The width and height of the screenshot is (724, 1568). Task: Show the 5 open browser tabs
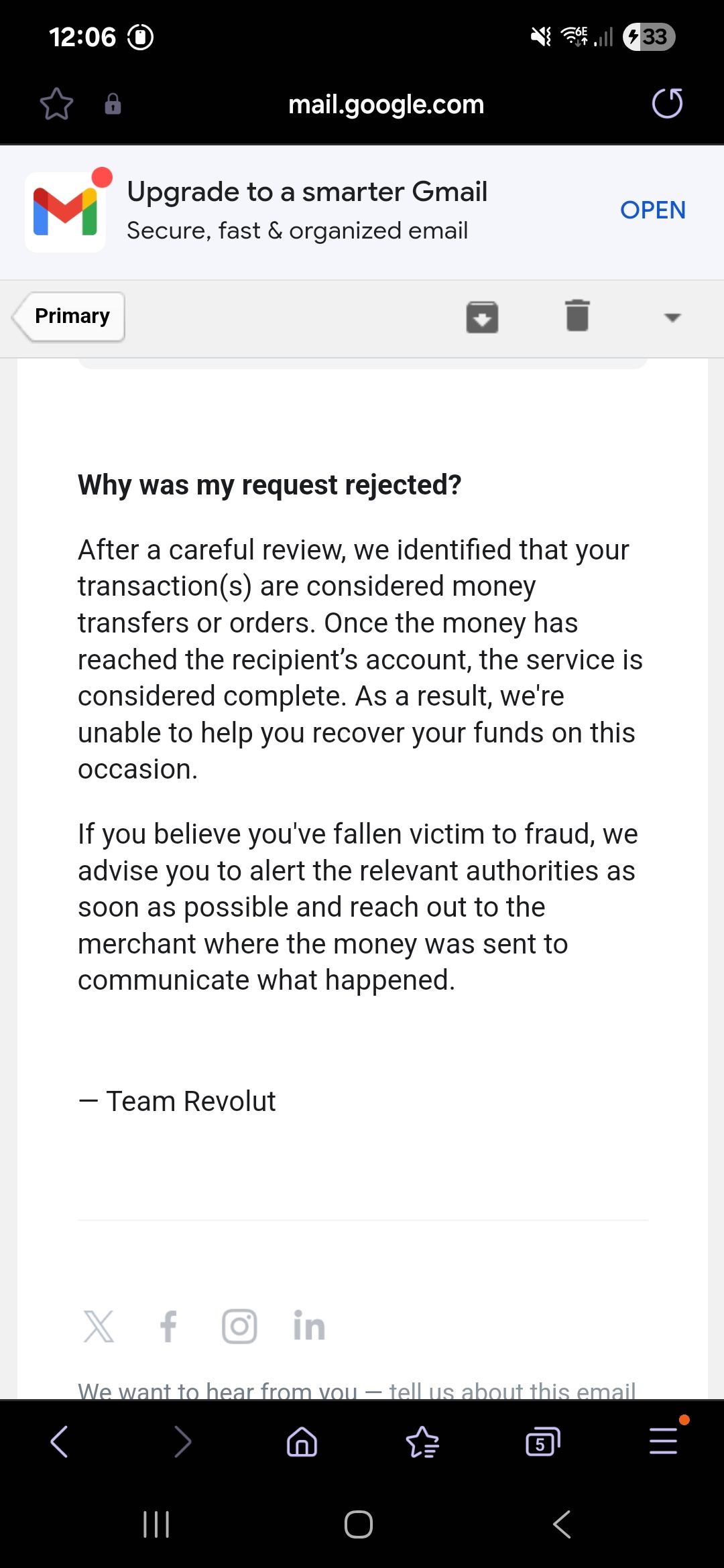(x=542, y=1441)
